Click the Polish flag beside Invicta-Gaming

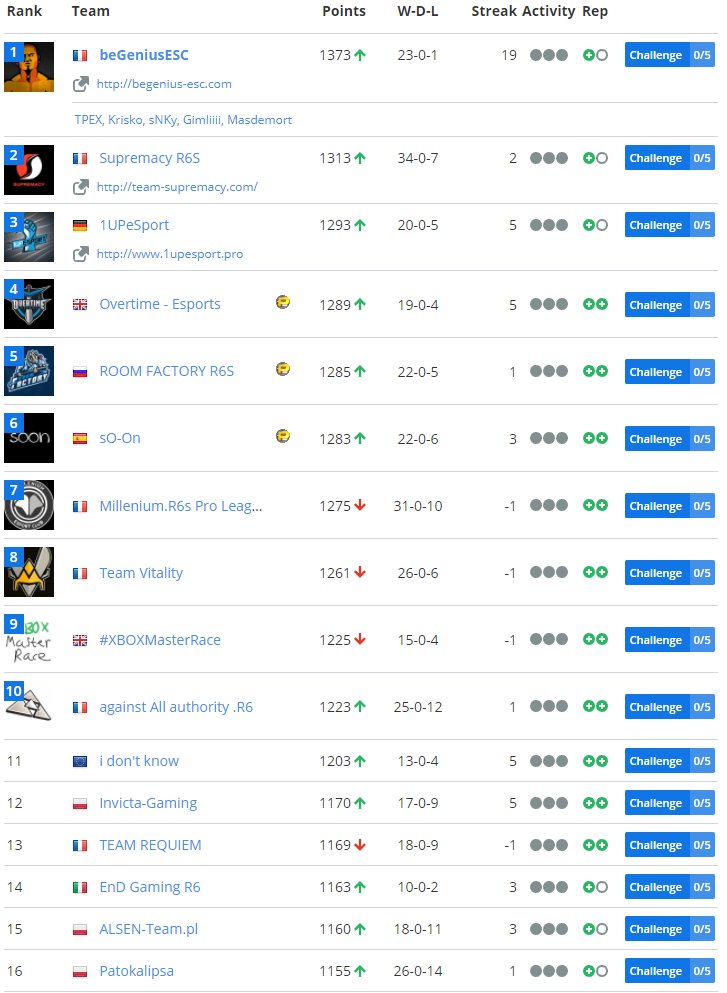click(x=80, y=804)
